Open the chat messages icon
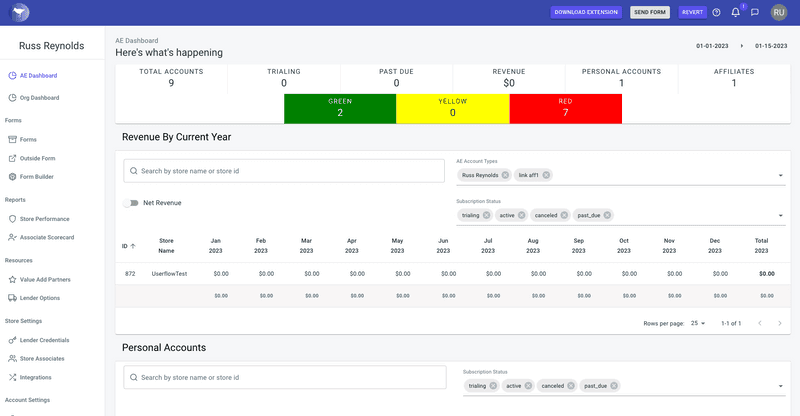The height and width of the screenshot is (416, 800). coord(755,12)
